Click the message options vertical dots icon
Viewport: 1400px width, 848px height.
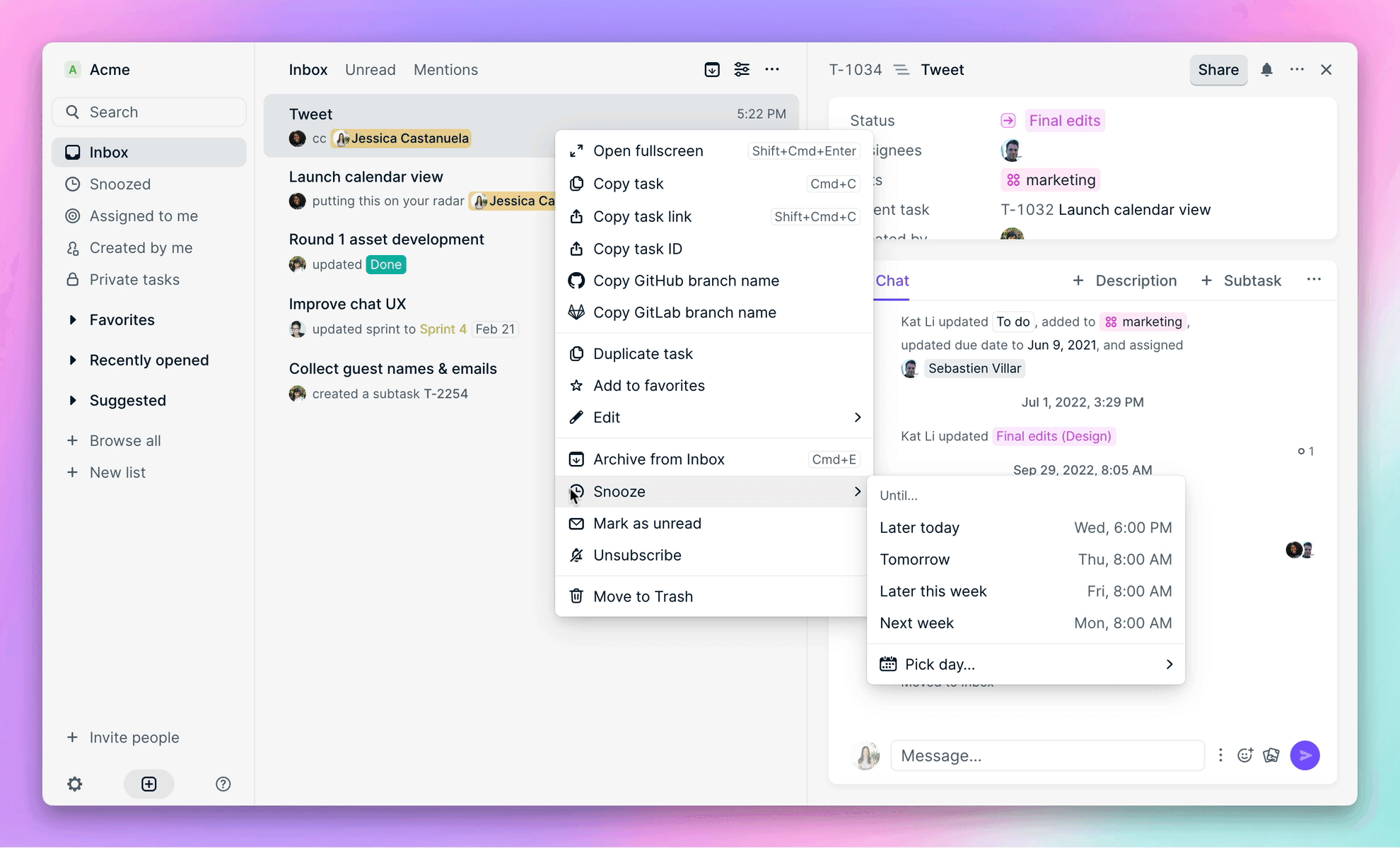coord(1220,755)
